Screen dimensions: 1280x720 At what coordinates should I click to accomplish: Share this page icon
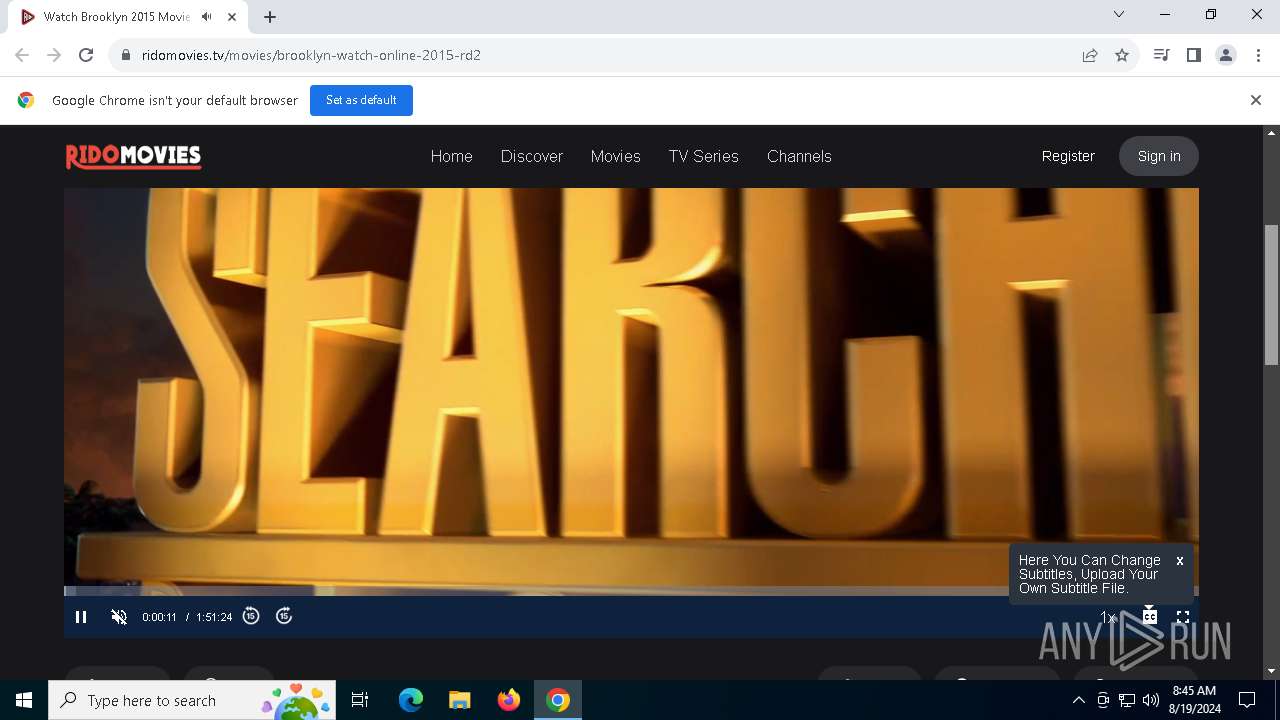tap(1090, 55)
